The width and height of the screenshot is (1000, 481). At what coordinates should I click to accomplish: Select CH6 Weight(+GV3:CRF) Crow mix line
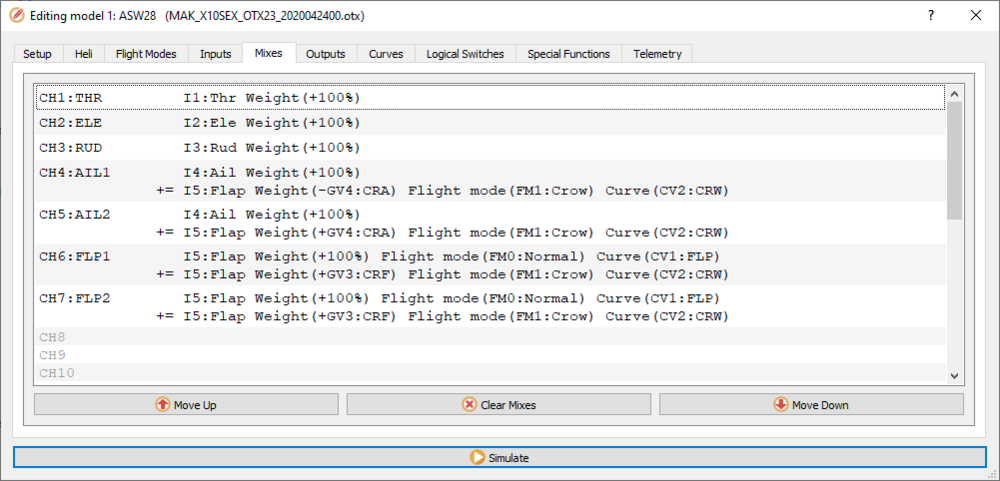coord(490,274)
